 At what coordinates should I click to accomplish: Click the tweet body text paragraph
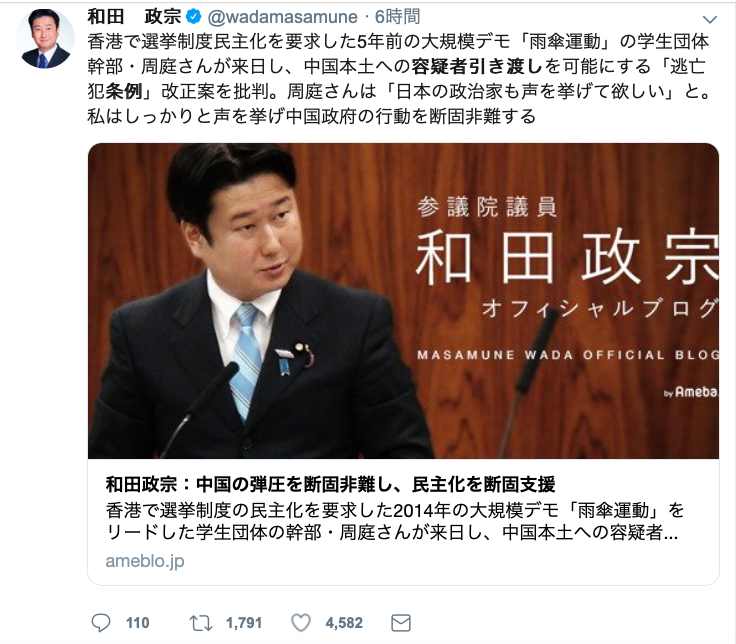[x=399, y=79]
